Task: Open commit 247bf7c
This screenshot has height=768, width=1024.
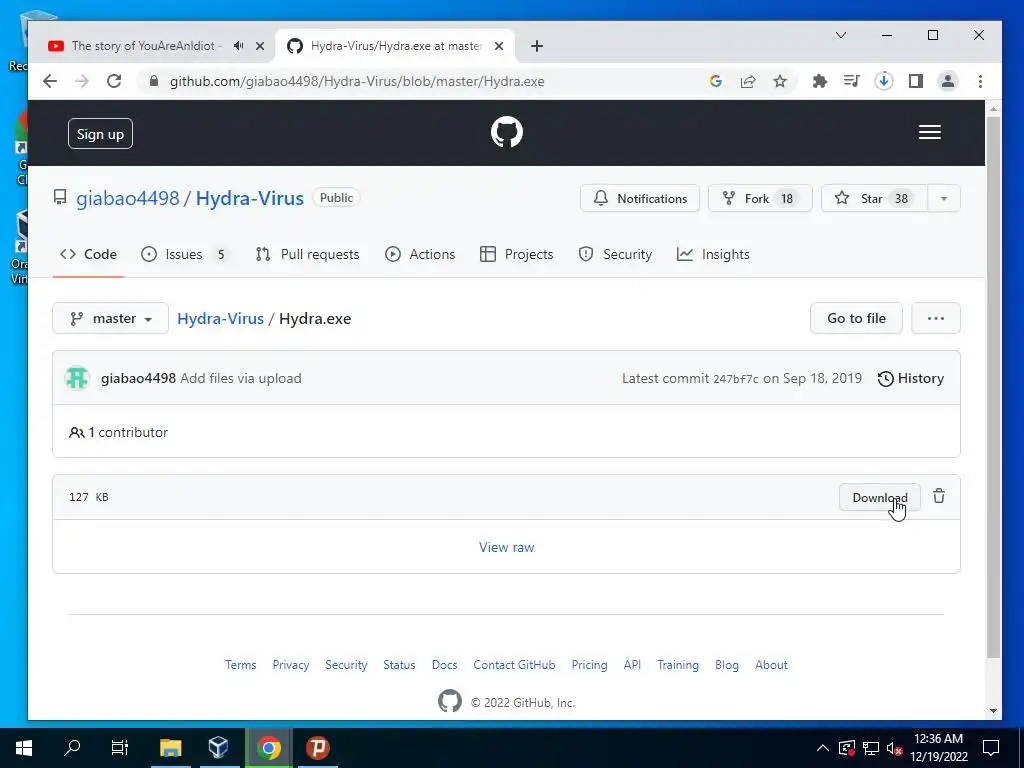Action: pos(735,379)
